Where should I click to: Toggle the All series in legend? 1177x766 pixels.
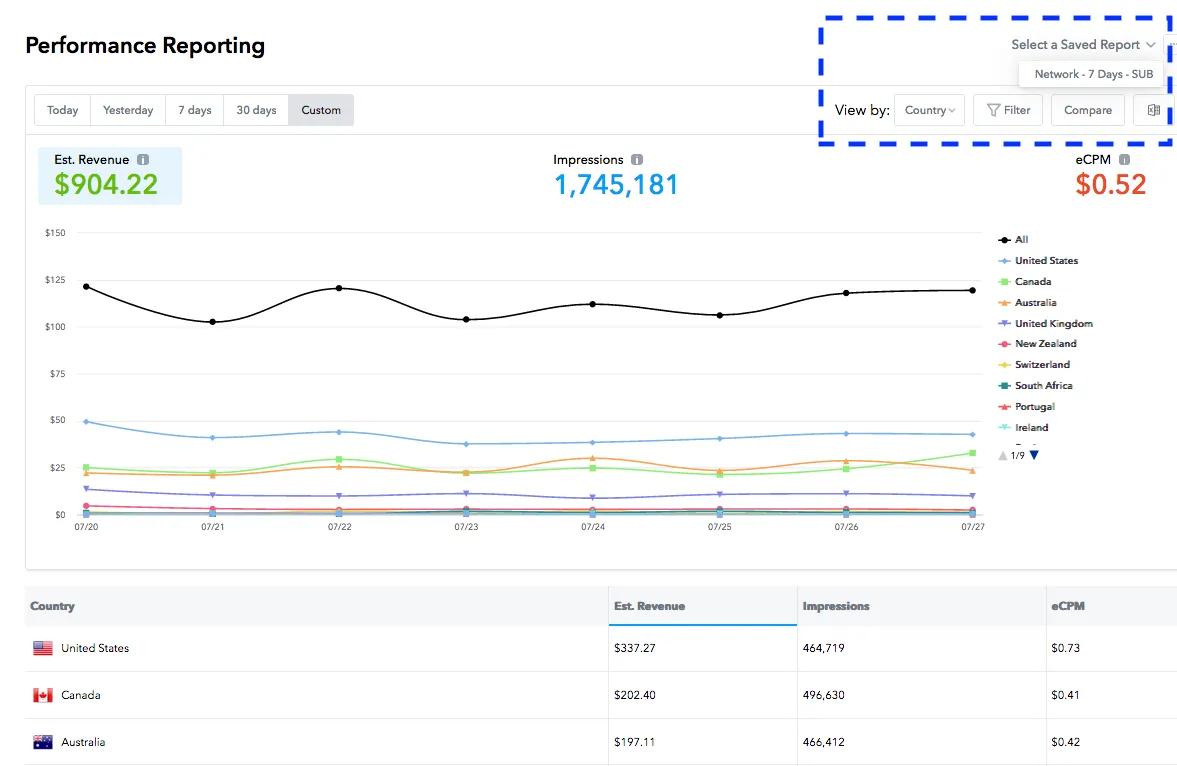[x=1013, y=240]
